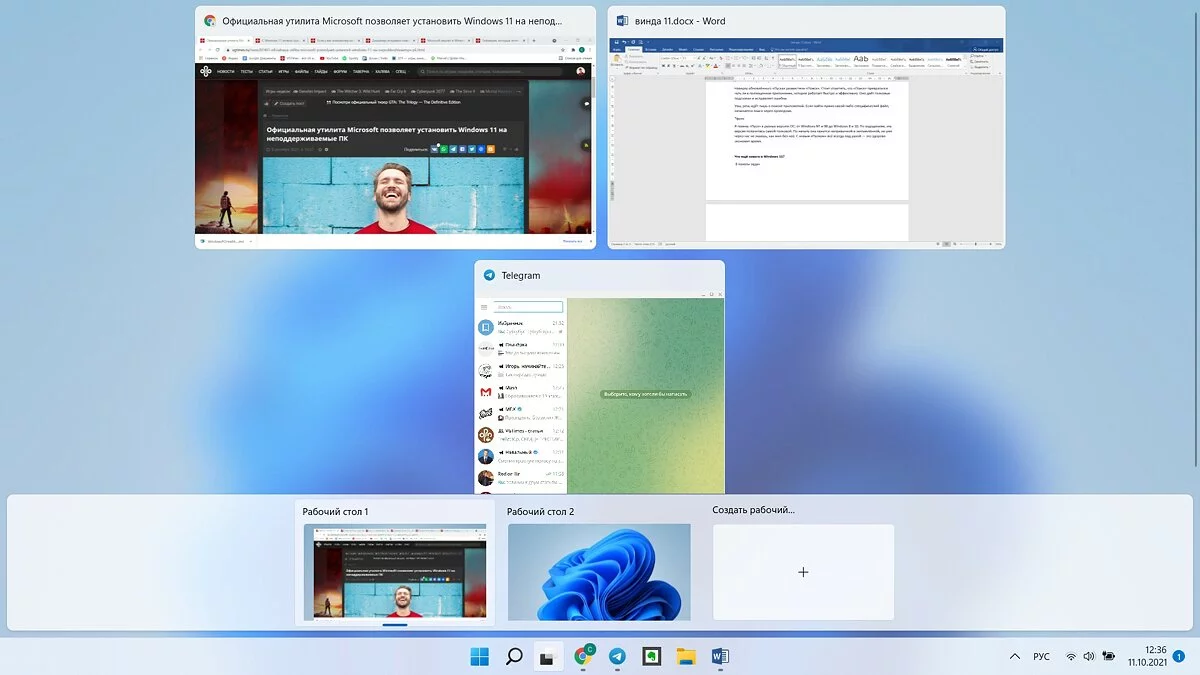Launch the green app beside Telegram on taskbar
The height and width of the screenshot is (675, 1200).
[652, 657]
